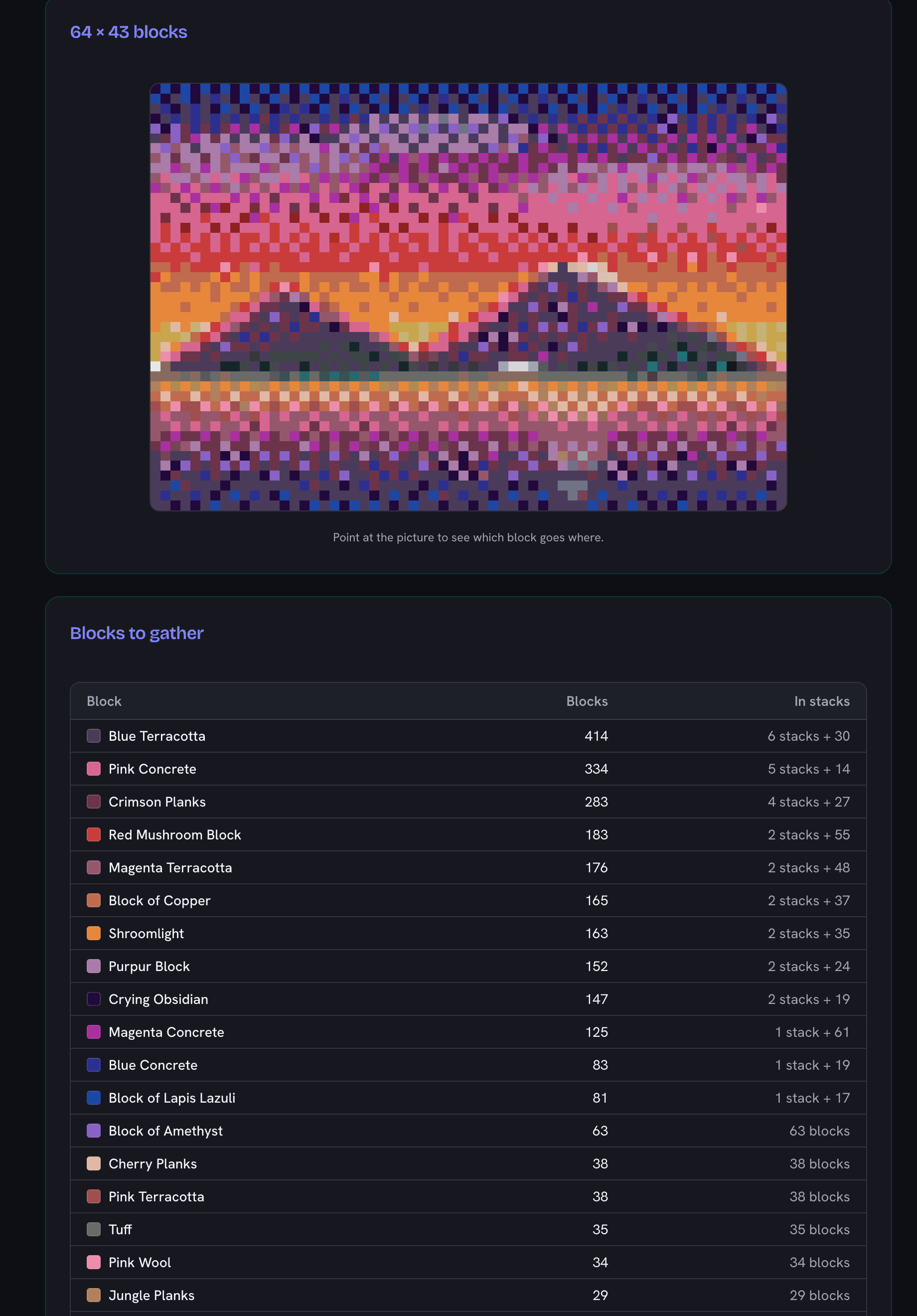This screenshot has height=1316, width=917.
Task: Click the count 414 for Blue Terracotta
Action: (x=596, y=736)
